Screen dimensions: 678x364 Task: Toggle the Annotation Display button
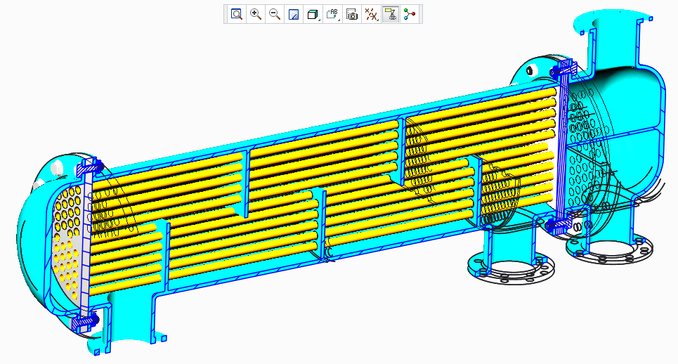(390, 14)
